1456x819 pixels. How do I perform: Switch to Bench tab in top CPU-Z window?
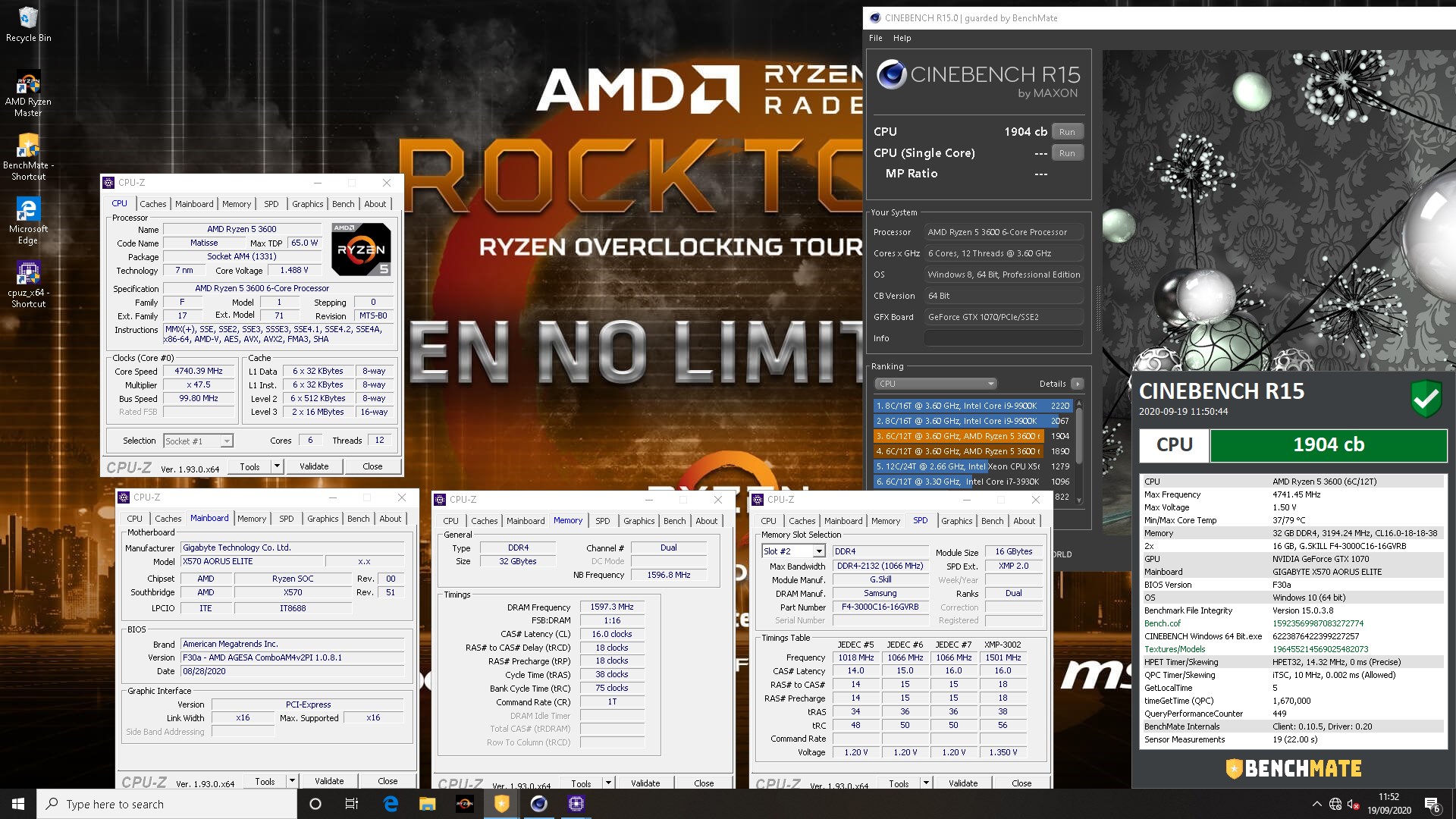click(343, 204)
